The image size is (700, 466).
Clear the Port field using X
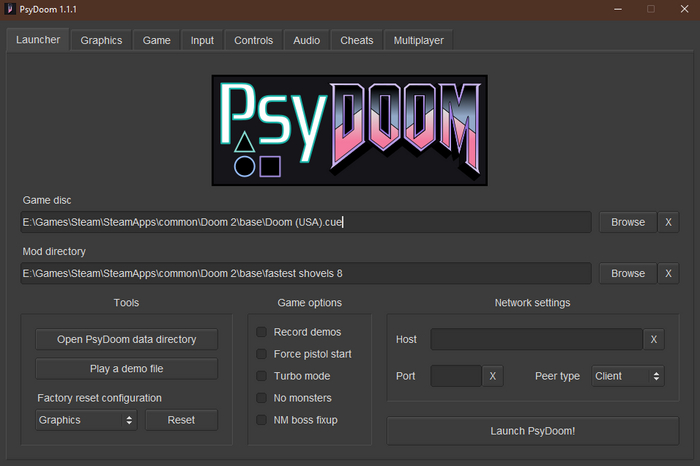pos(493,376)
